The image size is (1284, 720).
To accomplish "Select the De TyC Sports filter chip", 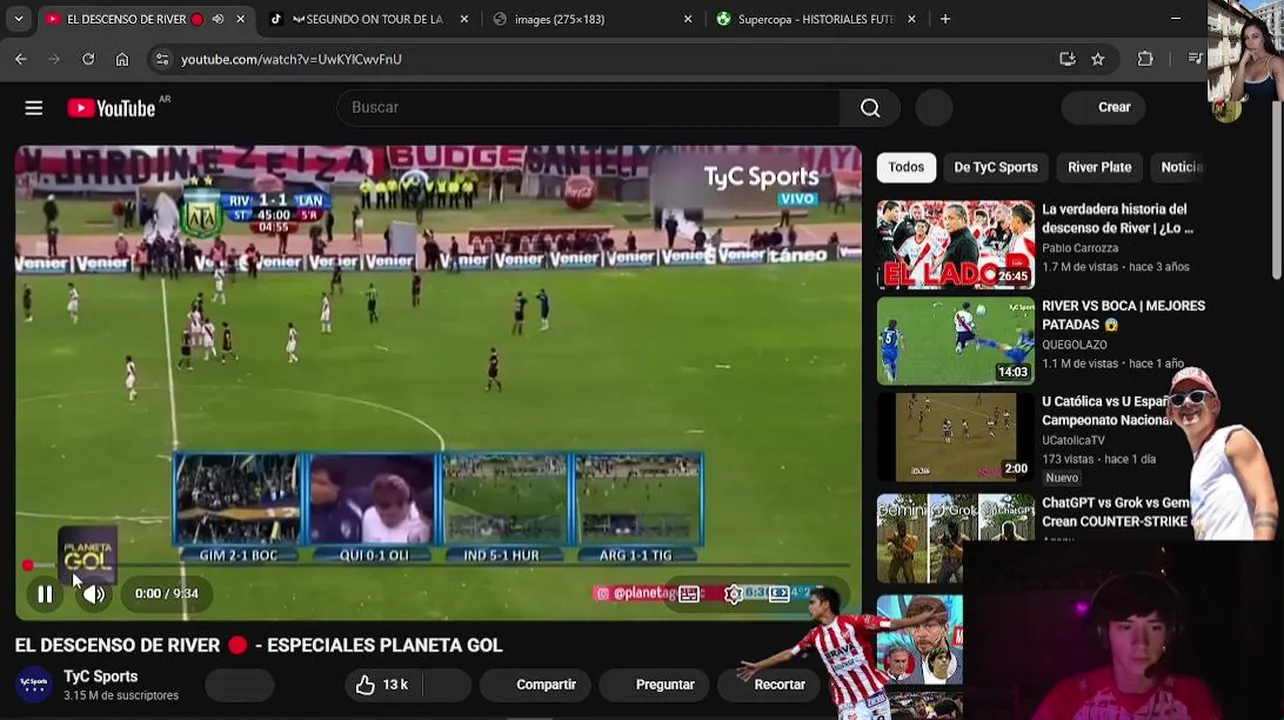I will 995,167.
